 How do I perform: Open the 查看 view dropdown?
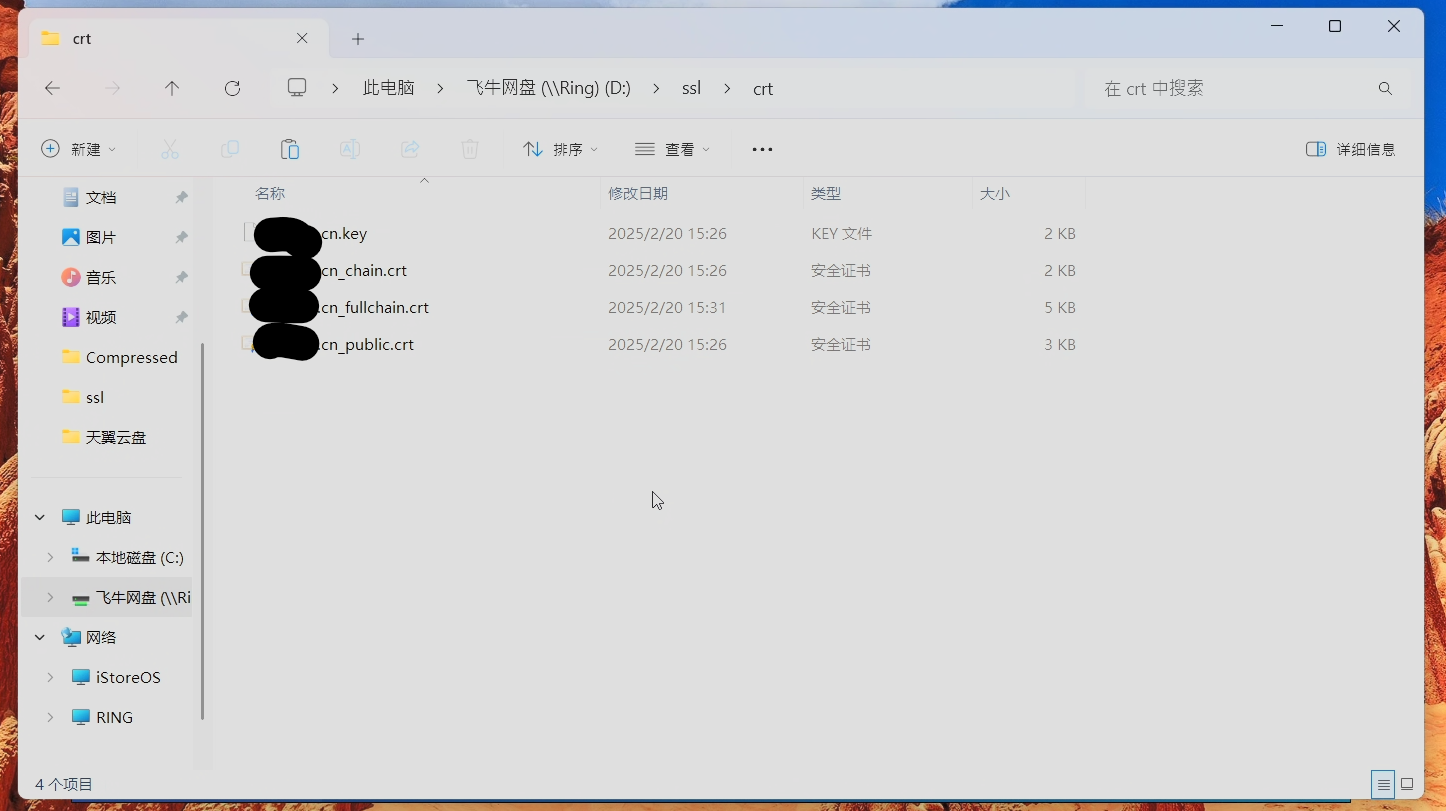672,149
